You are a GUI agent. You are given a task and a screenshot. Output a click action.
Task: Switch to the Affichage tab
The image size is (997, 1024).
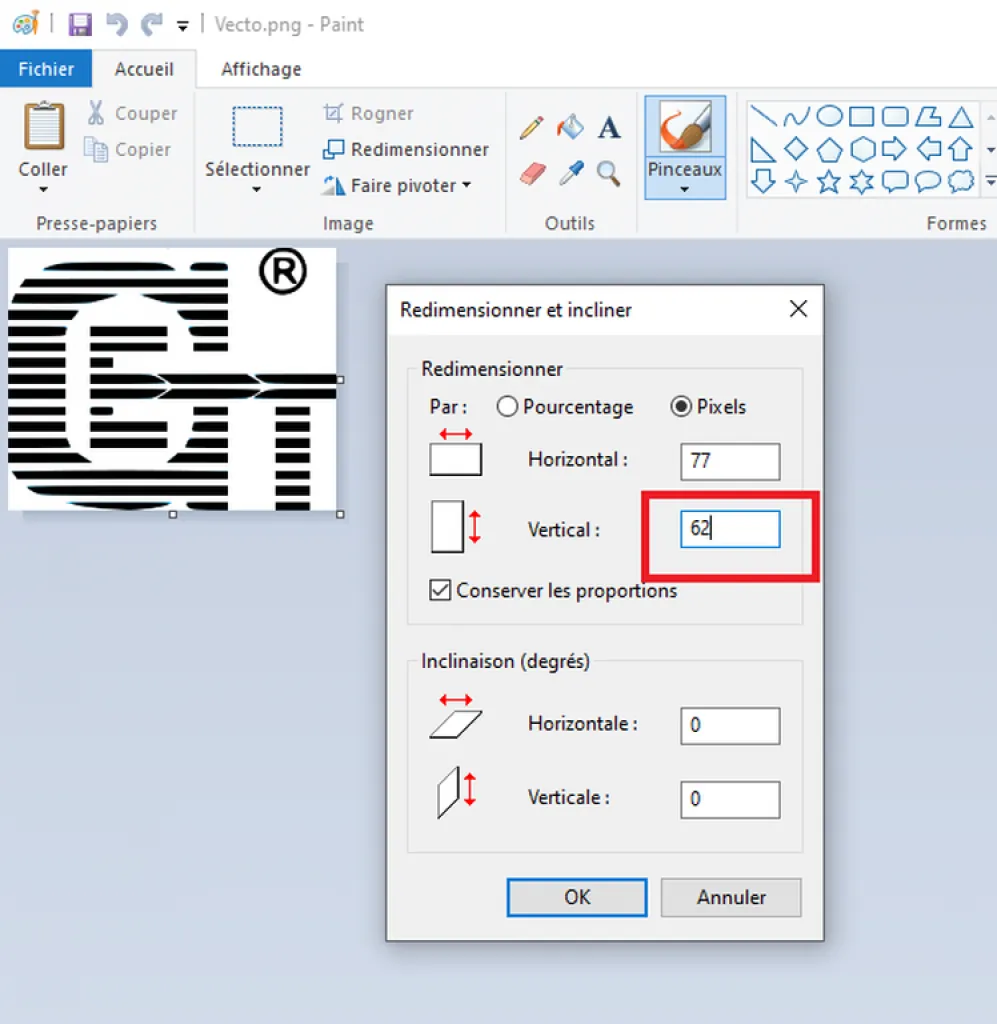[261, 69]
